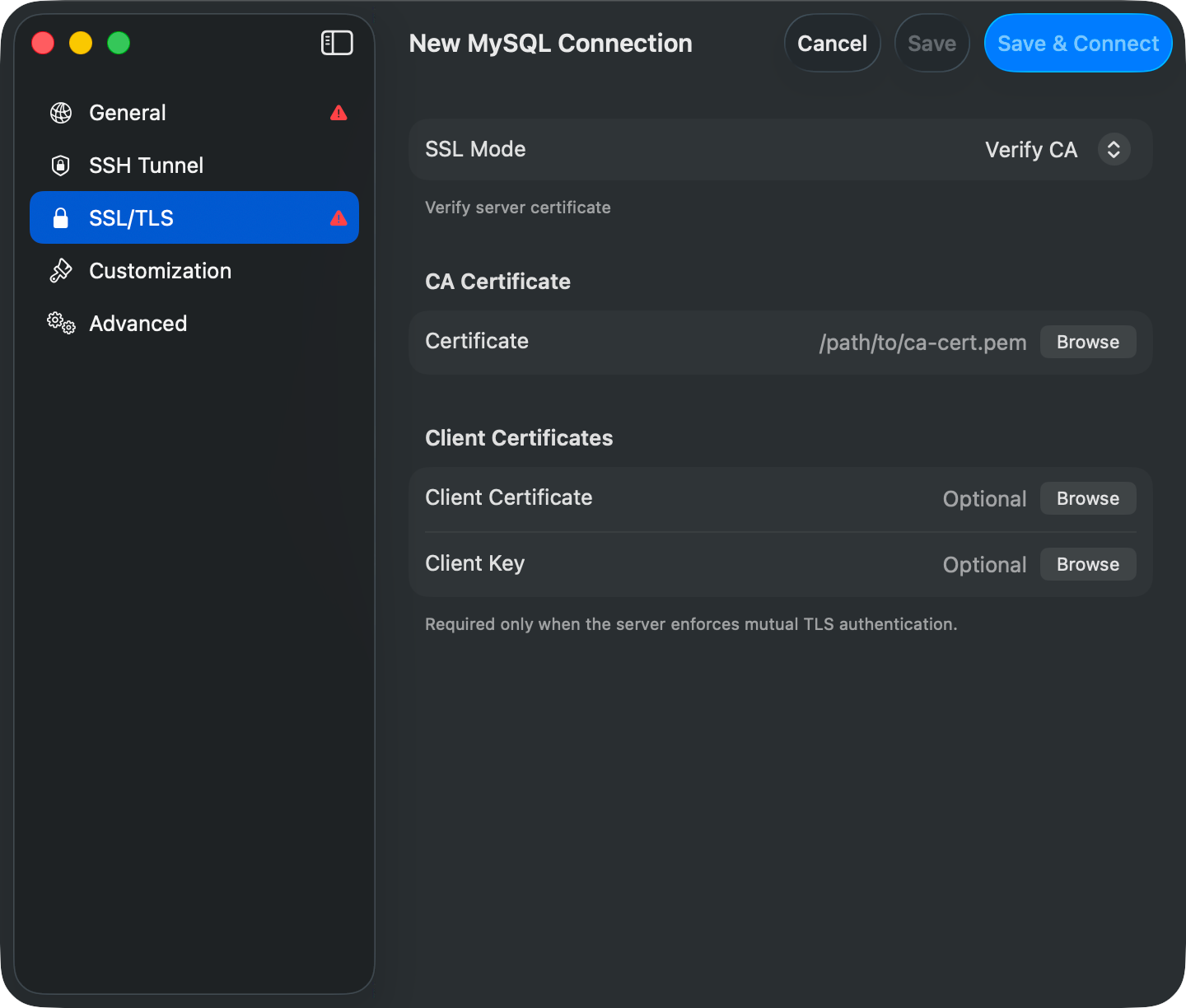1186x1008 pixels.
Task: Click the Client Certificate Optional field
Action: pos(984,499)
